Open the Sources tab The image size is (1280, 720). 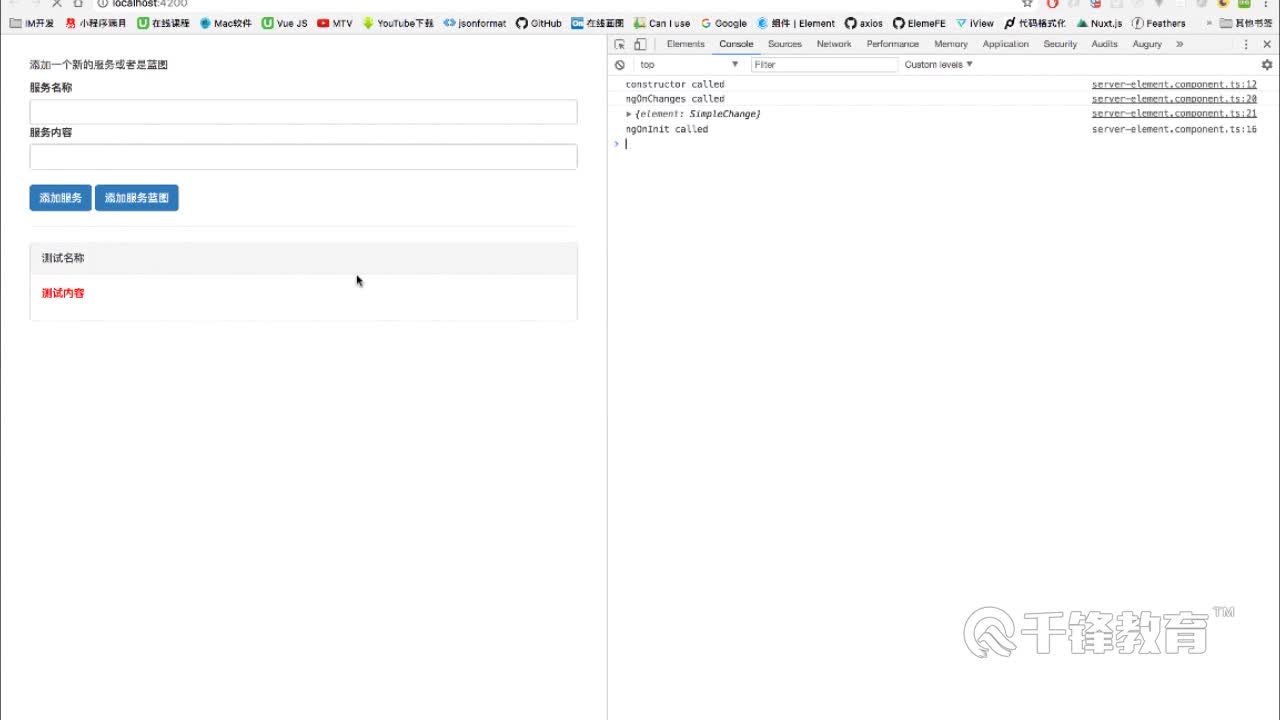coord(785,44)
